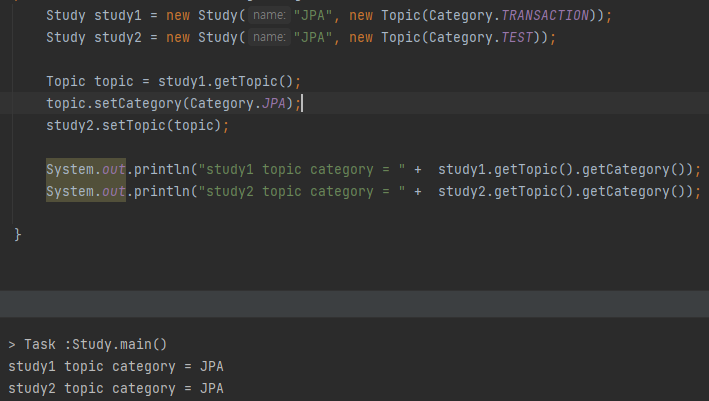Click study2.getTopic().getCategory() call in second println
The image size is (709, 401).
(561, 191)
